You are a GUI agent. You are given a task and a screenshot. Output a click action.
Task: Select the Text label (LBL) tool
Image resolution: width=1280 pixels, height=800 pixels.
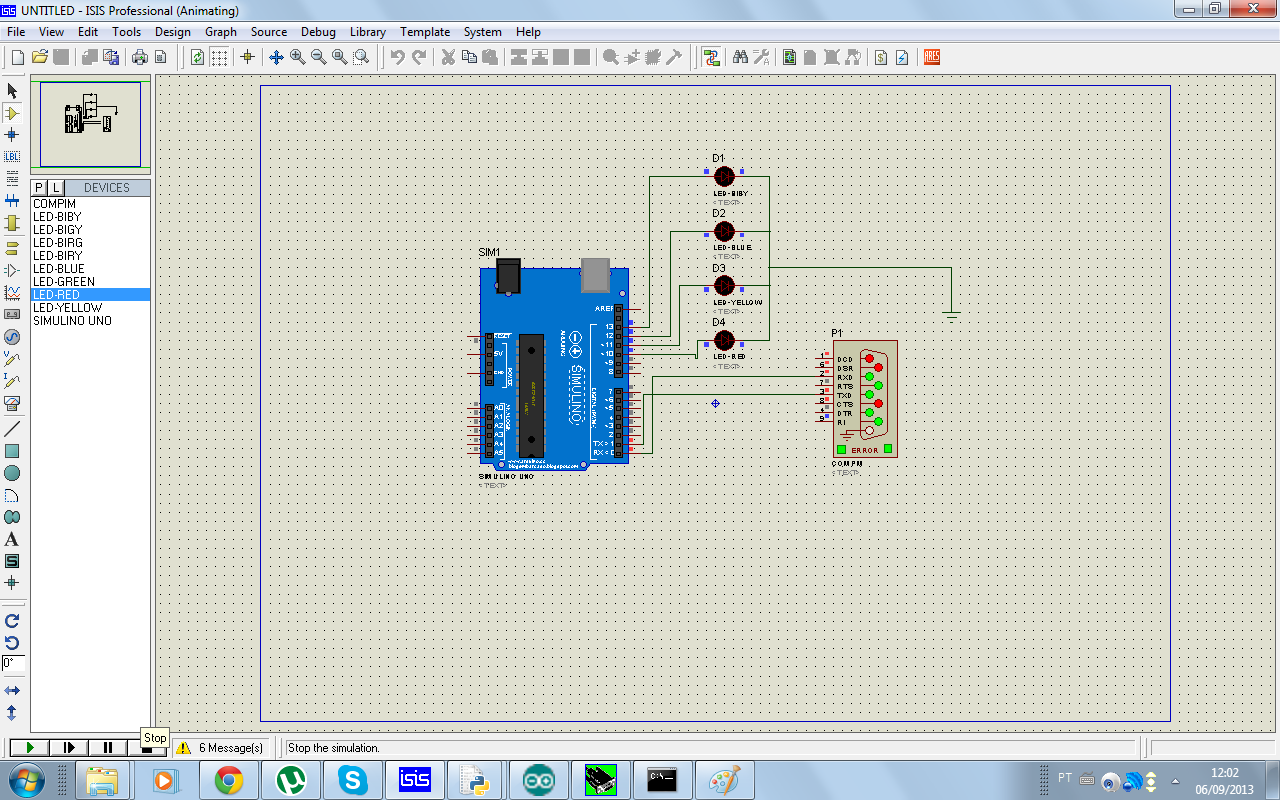pos(13,157)
